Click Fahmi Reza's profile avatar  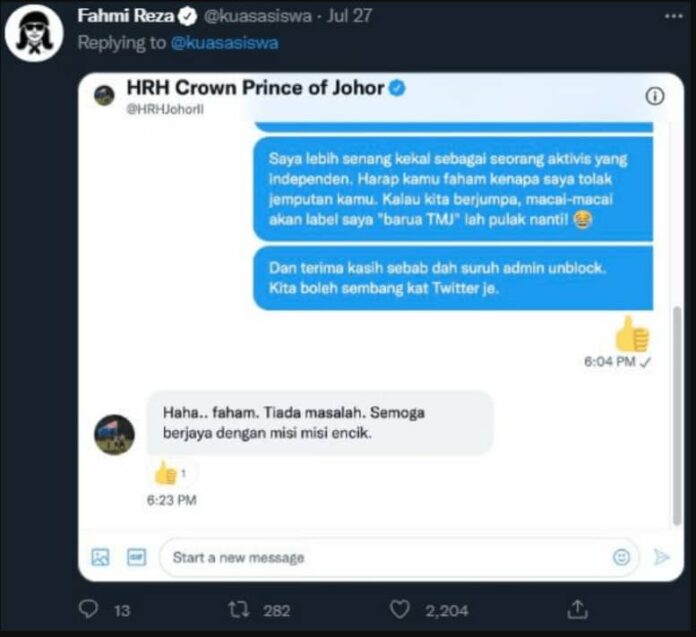click(x=34, y=33)
